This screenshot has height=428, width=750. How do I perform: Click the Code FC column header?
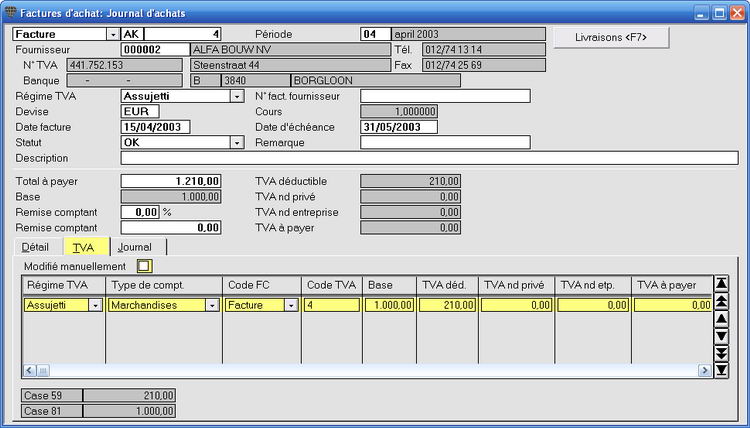click(262, 285)
